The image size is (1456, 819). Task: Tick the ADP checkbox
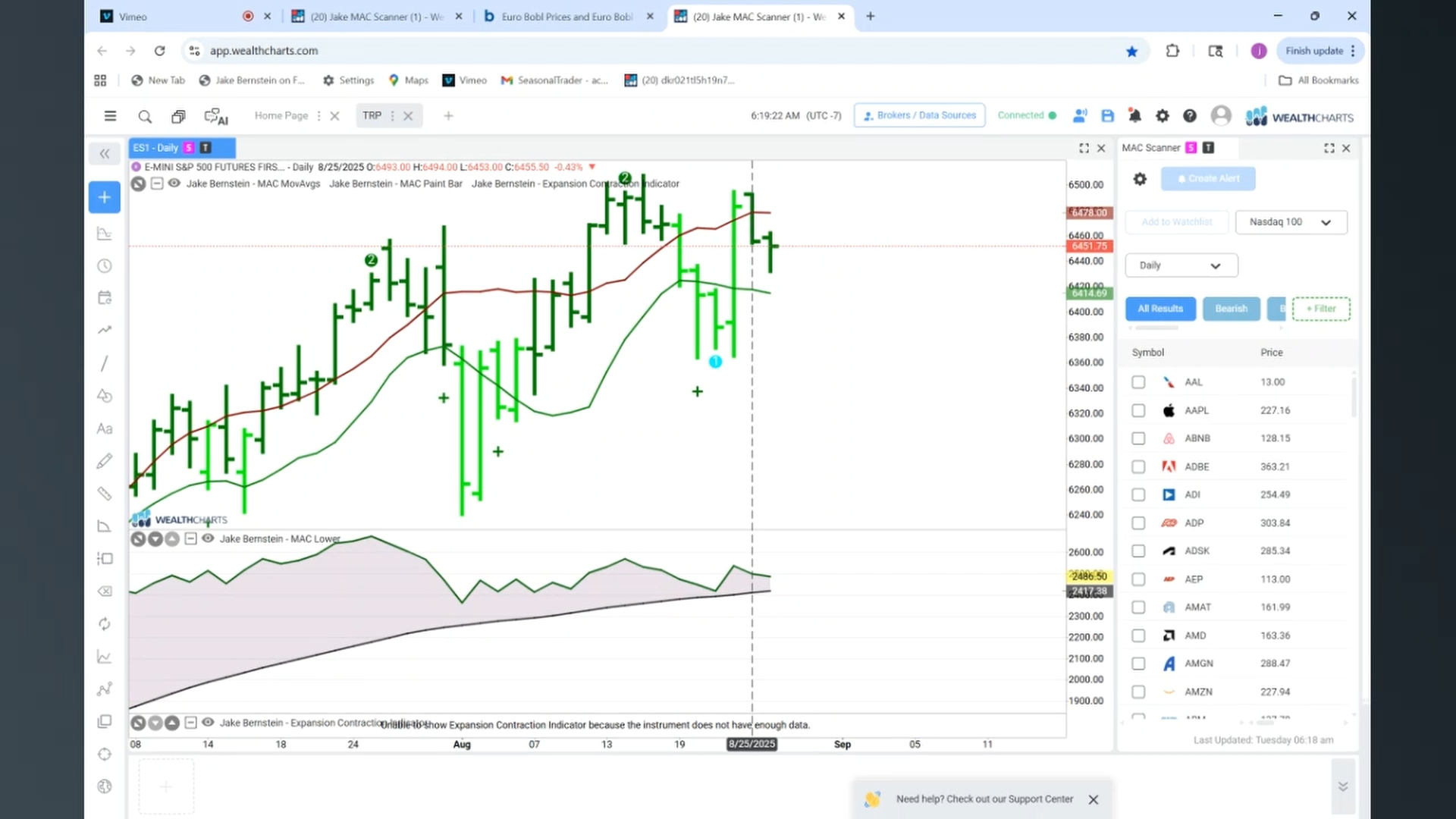(1138, 523)
